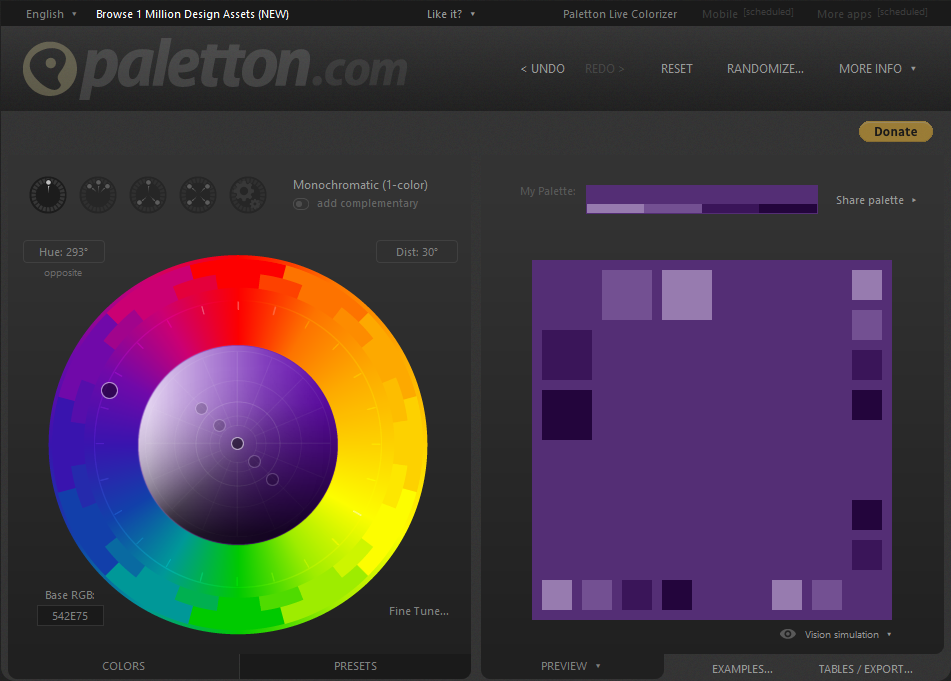Click the More apps [scheduled] link
Screen dimensions: 951x681
pos(872,13)
